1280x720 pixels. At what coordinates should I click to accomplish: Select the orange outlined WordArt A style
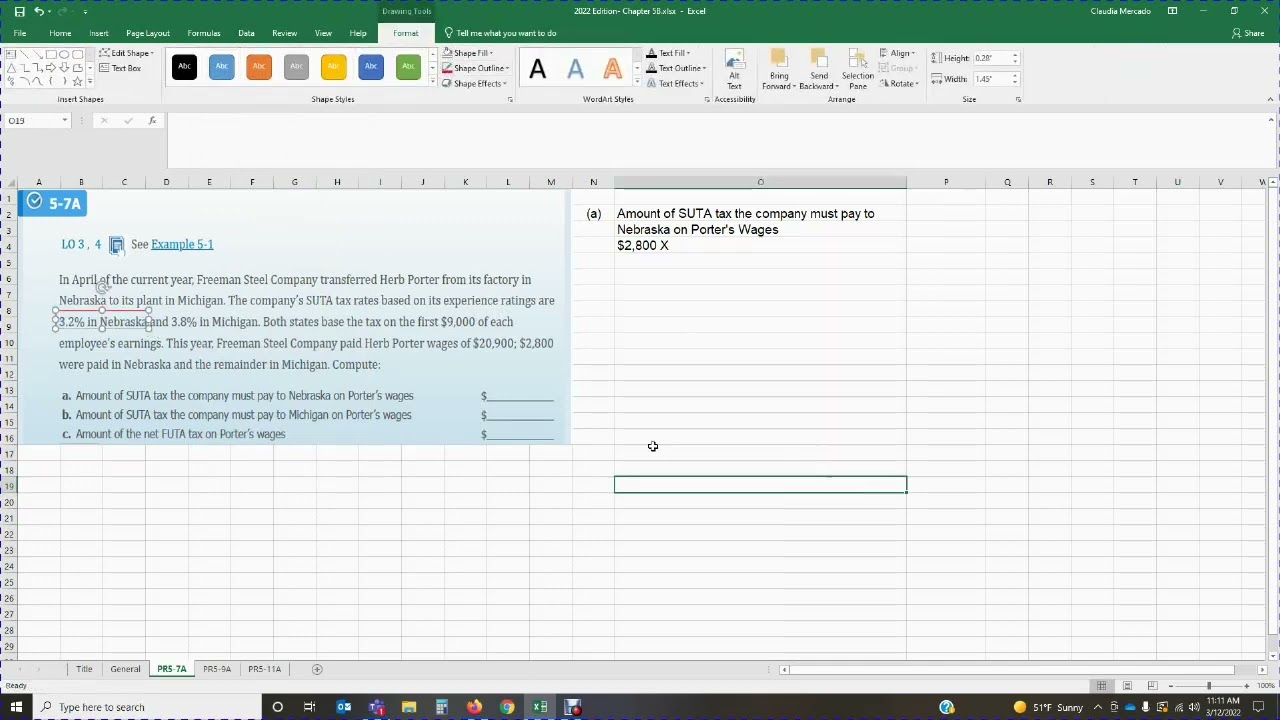pos(612,69)
